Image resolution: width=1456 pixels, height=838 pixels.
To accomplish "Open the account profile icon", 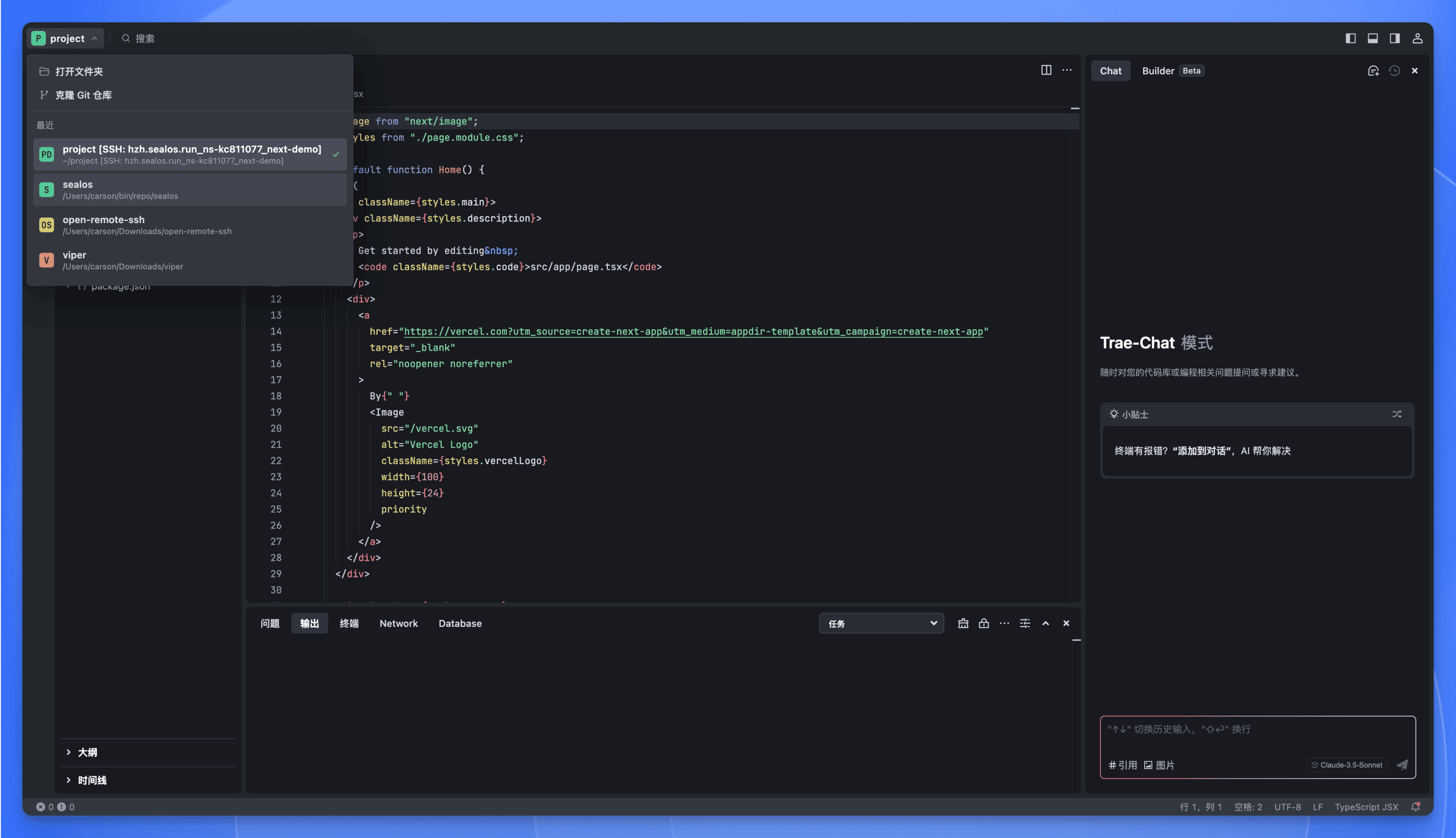I will coord(1417,38).
